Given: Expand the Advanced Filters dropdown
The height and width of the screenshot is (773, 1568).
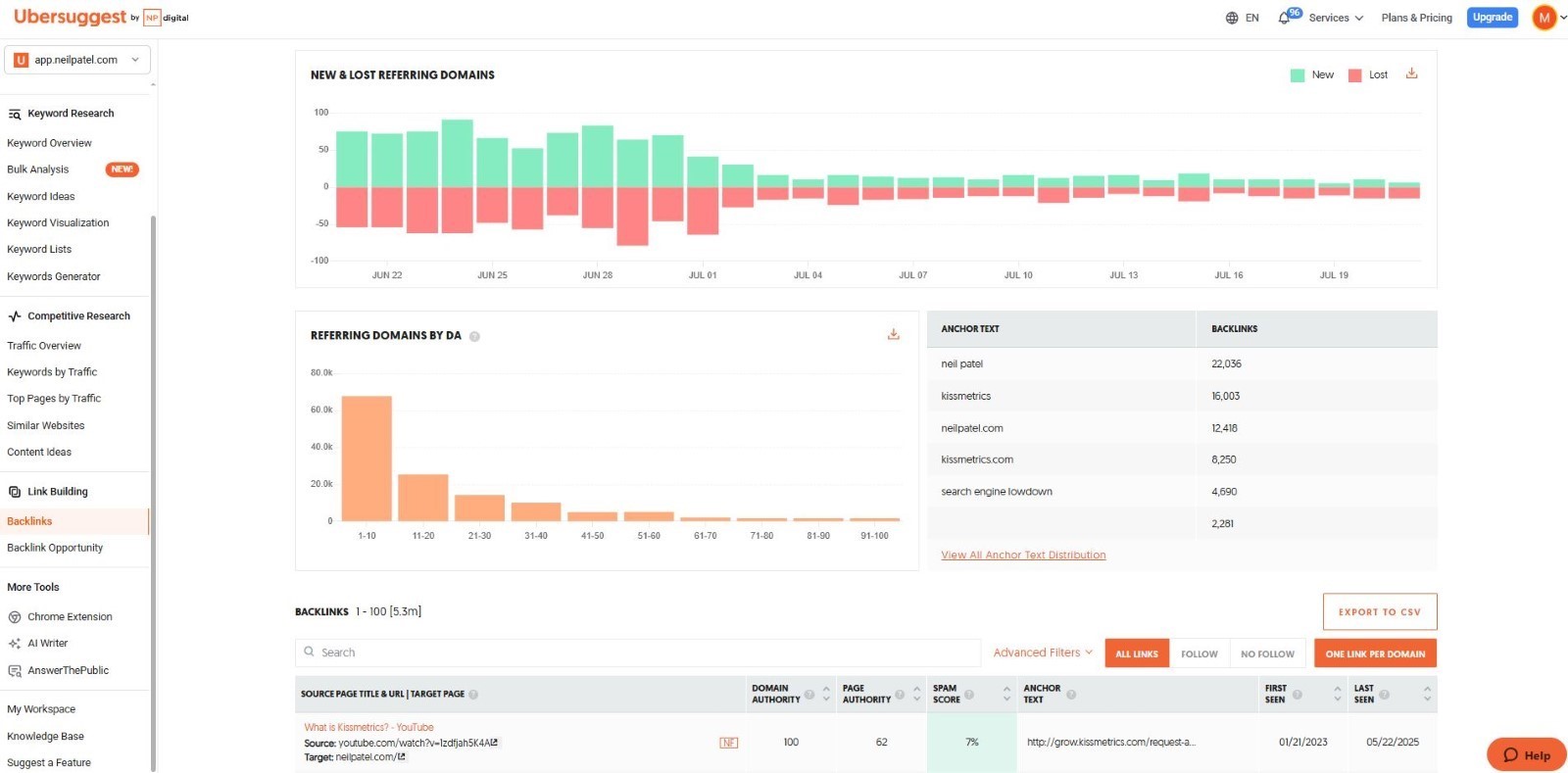Looking at the screenshot, I should pyautogui.click(x=1043, y=652).
